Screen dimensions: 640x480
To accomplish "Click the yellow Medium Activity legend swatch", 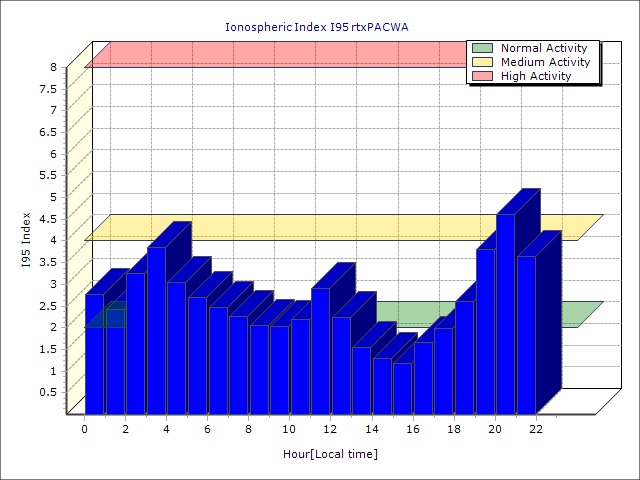I will [x=482, y=62].
